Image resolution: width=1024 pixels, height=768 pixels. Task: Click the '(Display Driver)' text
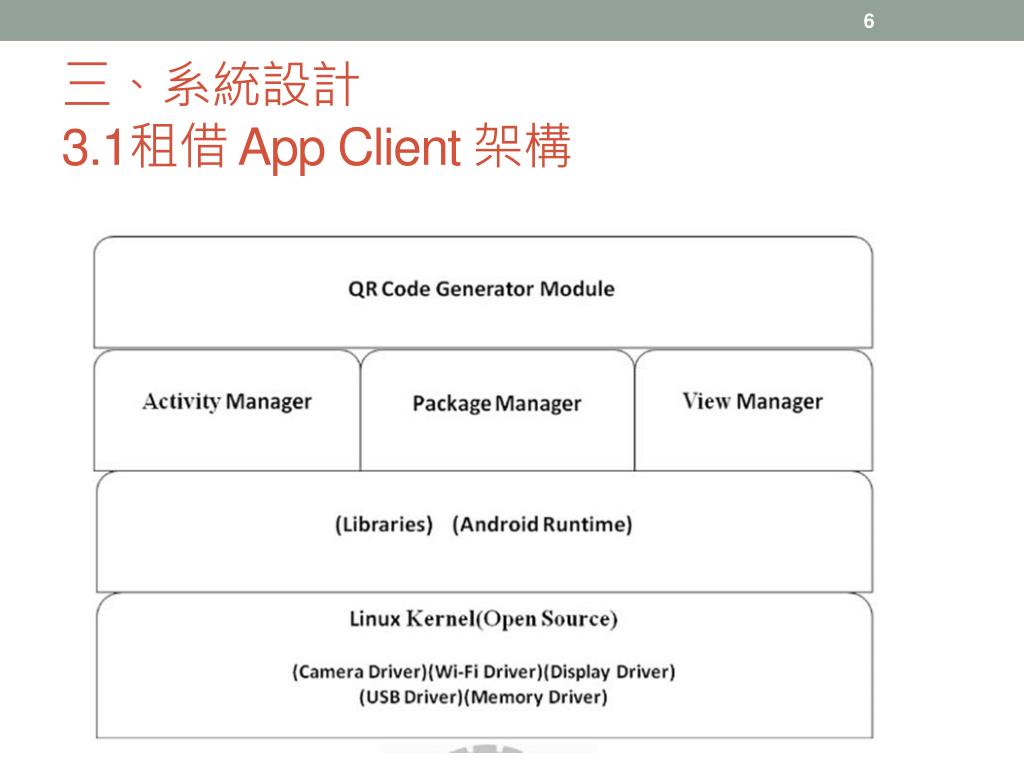click(x=609, y=672)
